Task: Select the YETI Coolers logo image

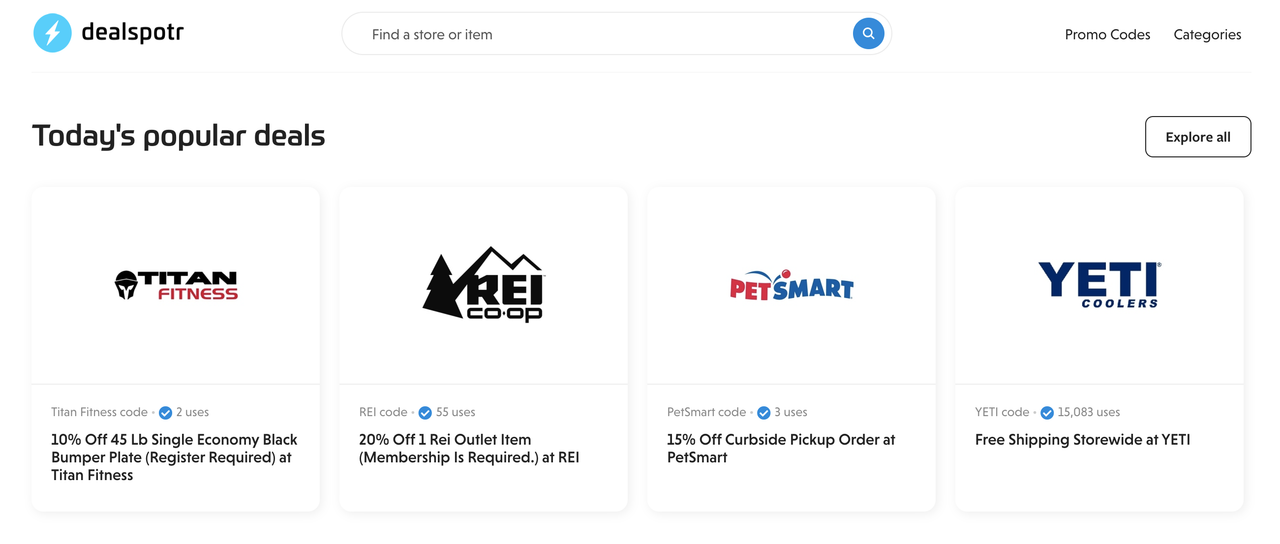Action: [1100, 284]
